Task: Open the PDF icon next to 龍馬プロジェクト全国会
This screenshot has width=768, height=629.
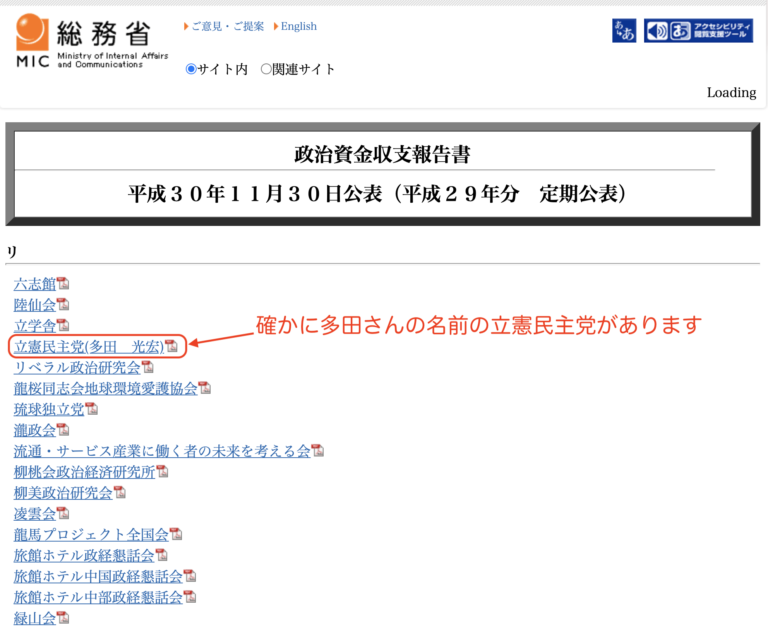Action: point(176,534)
